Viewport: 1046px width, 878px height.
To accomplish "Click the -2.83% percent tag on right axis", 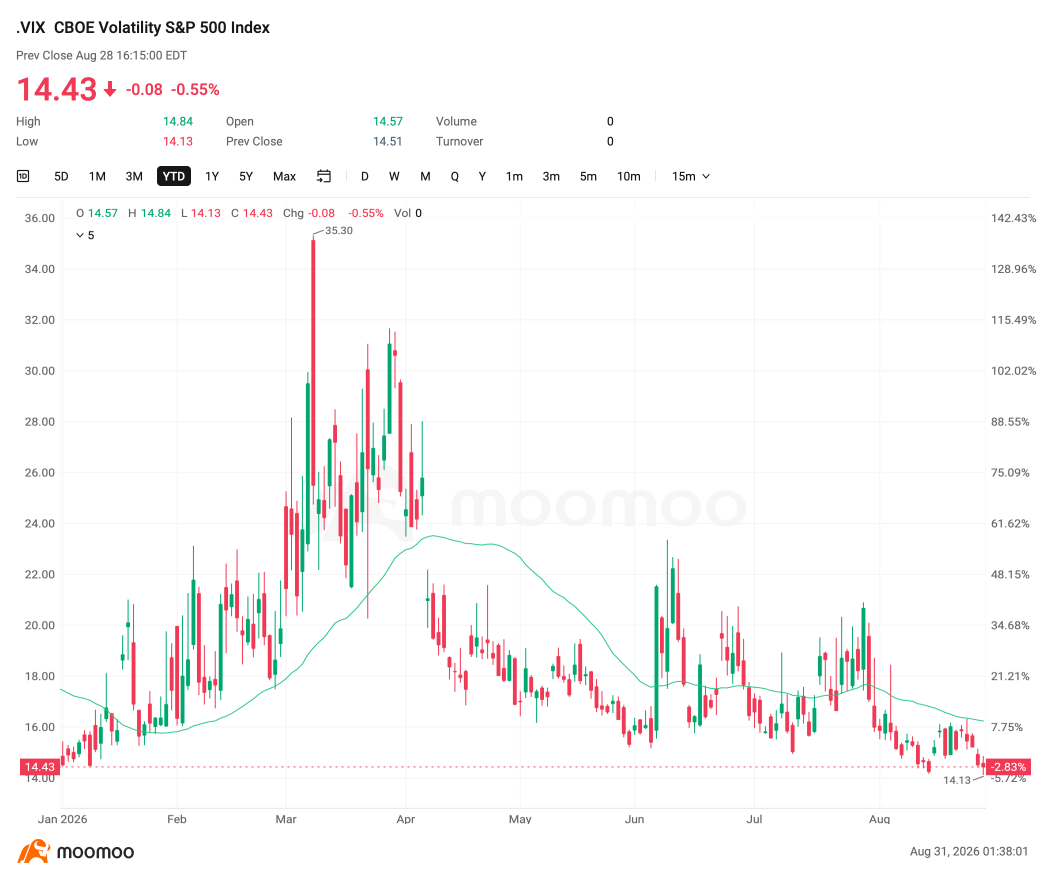I will [1008, 767].
